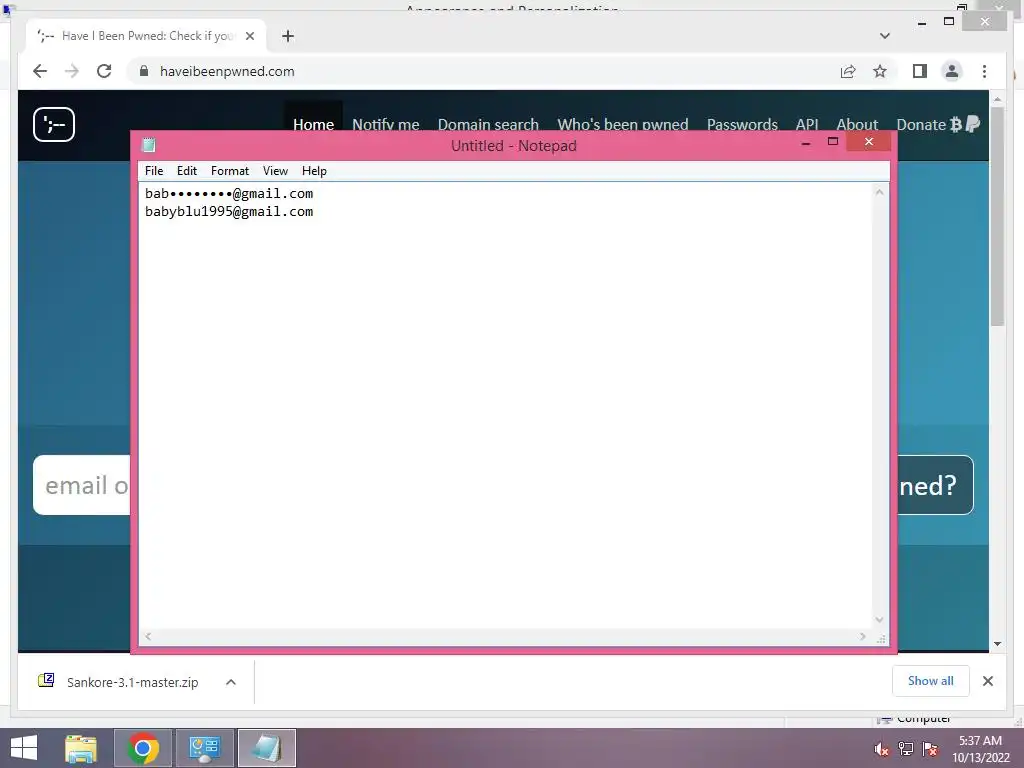
Task: Open the Notepad File menu
Action: 154,171
